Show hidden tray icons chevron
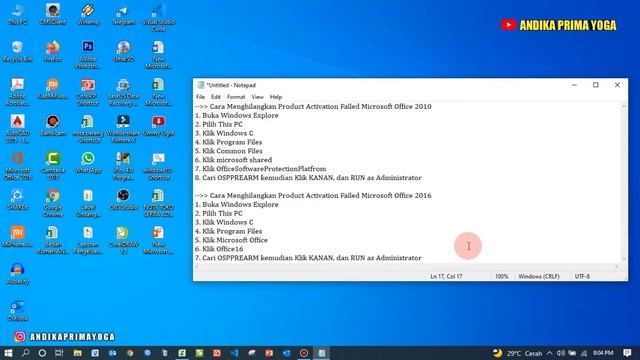This screenshot has height=360, width=640. click(x=549, y=353)
